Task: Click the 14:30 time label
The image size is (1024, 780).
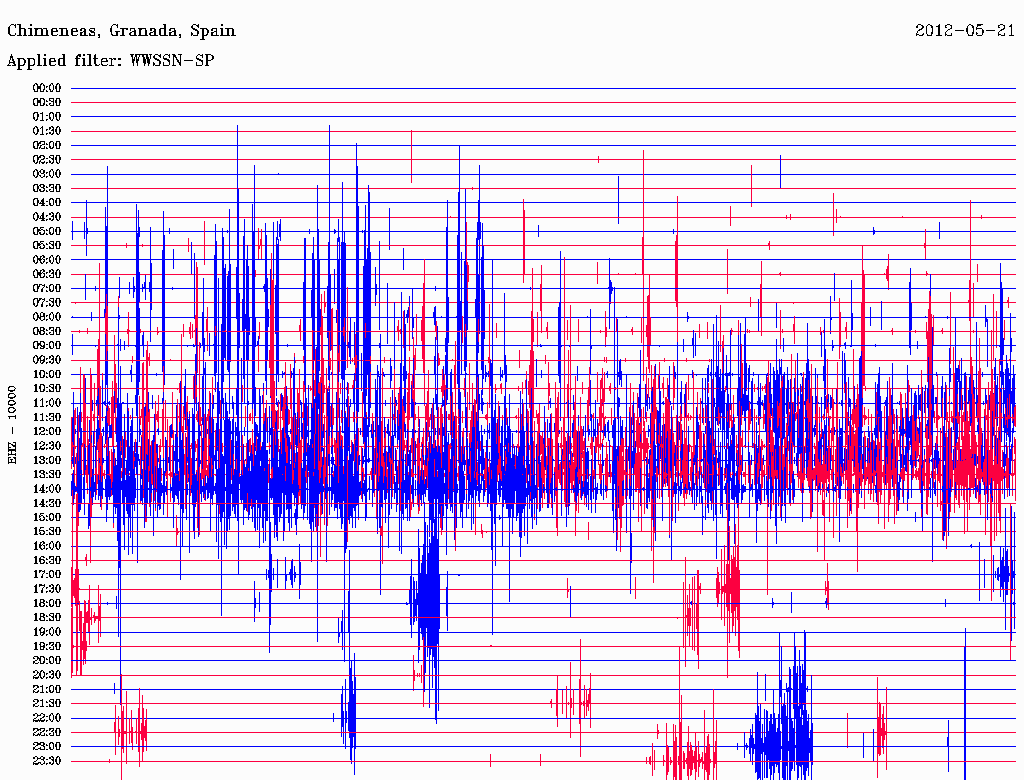Action: 47,504
